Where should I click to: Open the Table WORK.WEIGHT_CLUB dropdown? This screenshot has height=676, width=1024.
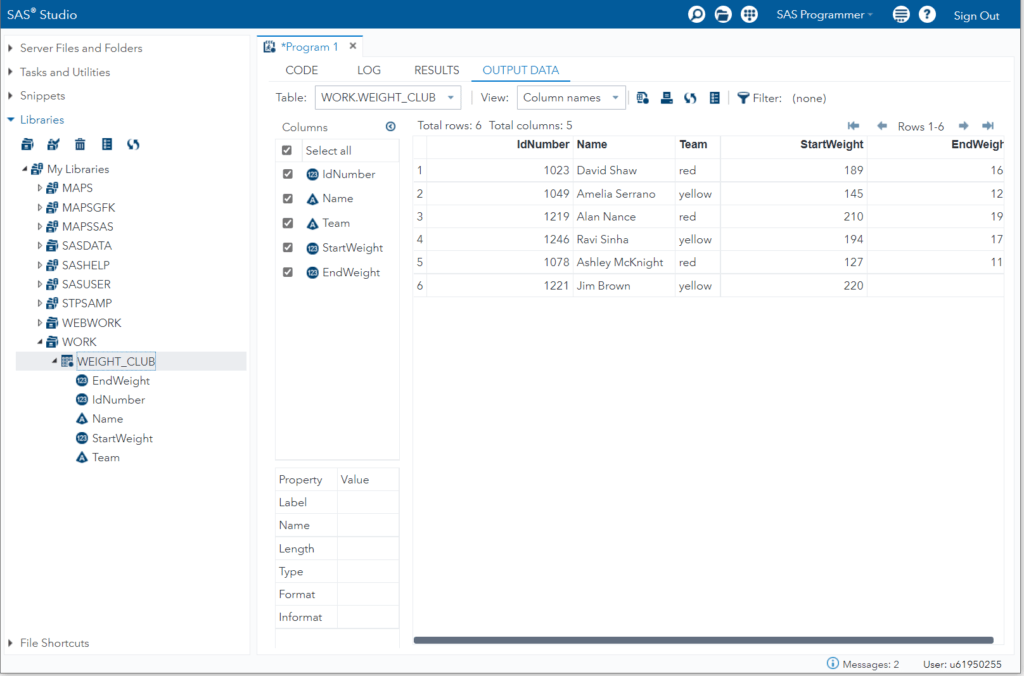pos(388,97)
